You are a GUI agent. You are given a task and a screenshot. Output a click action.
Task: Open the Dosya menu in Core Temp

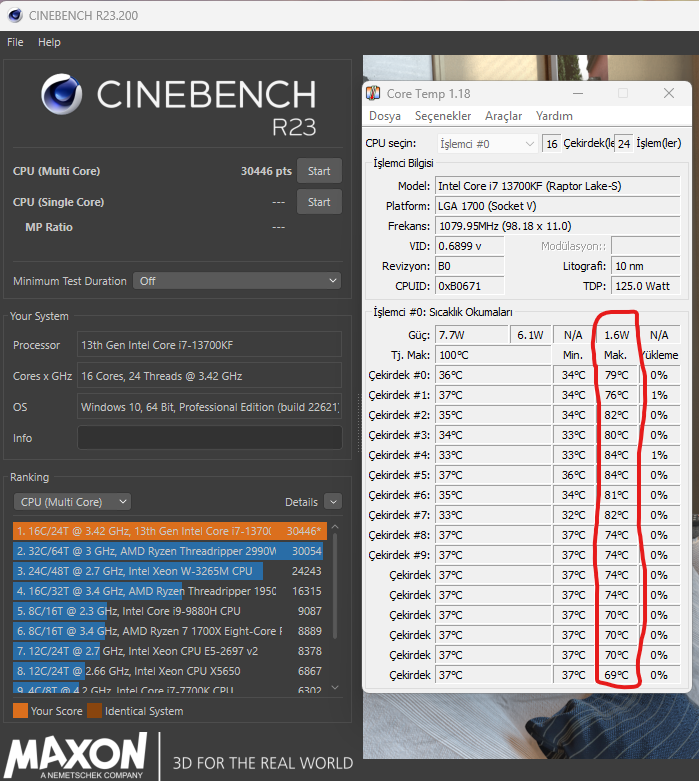[385, 116]
